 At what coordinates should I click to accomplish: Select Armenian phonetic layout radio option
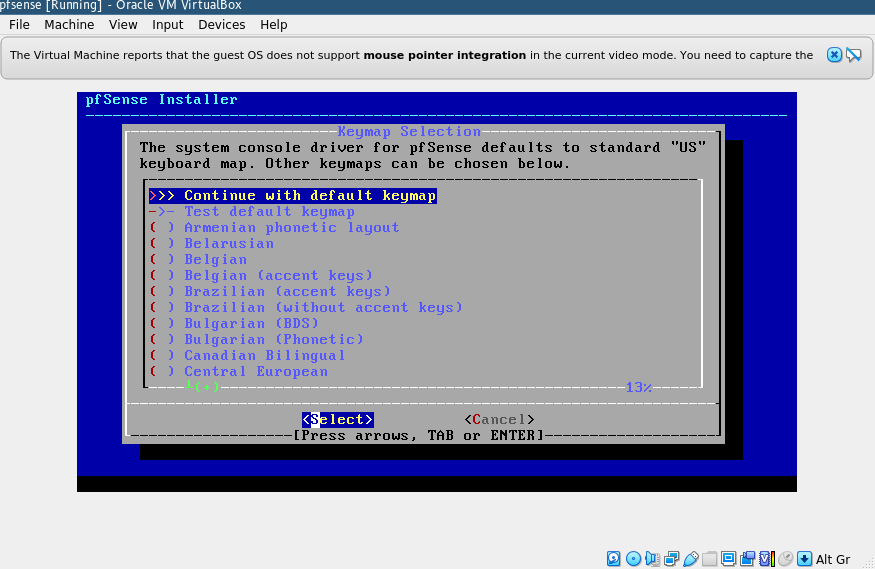pyautogui.click(x=274, y=228)
